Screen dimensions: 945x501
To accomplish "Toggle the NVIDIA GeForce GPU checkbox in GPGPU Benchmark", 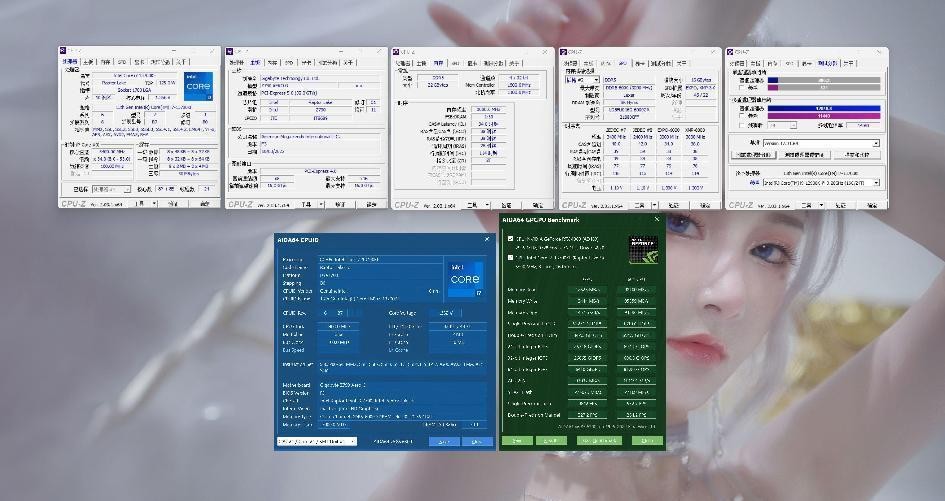I will click(511, 239).
